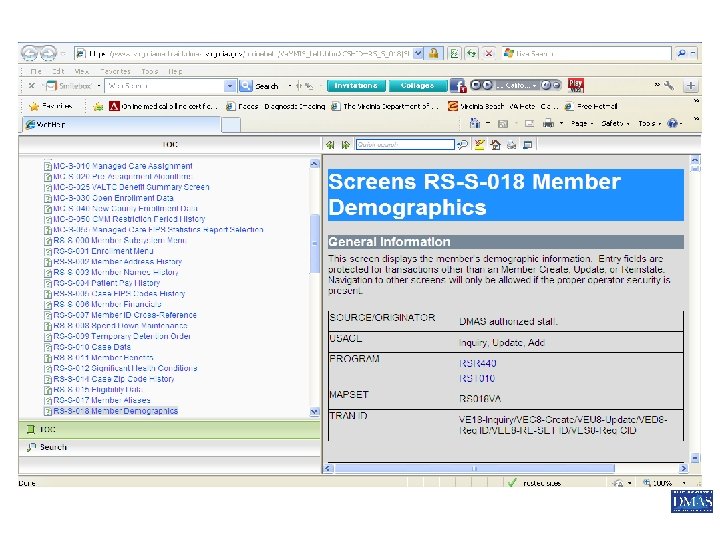
Task: Click the WebHelp home icon
Action: [x=495, y=145]
